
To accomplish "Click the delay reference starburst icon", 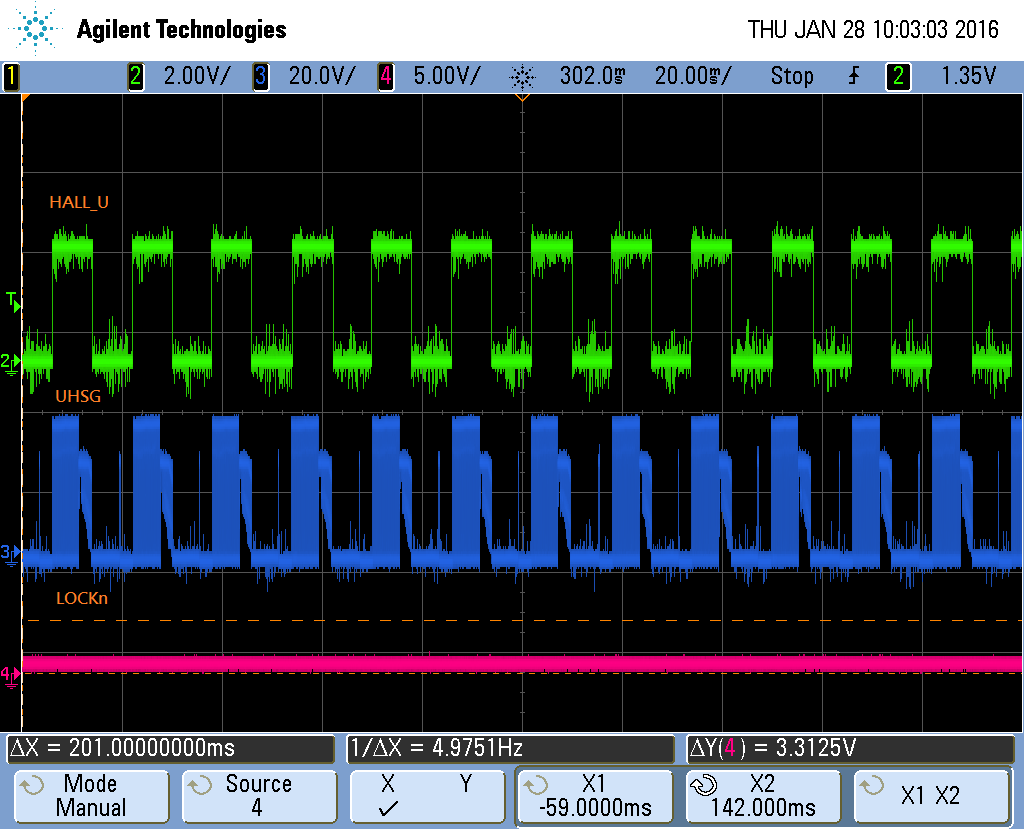I will (x=522, y=77).
